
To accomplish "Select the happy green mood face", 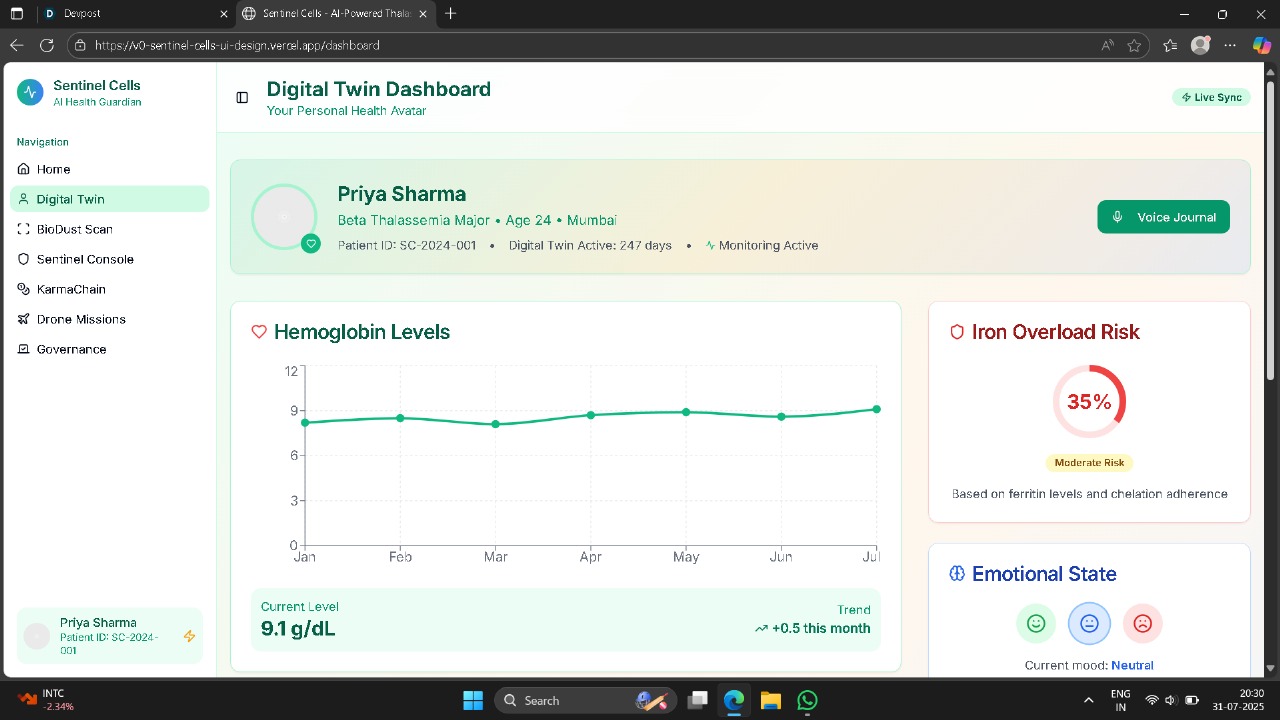I will point(1036,623).
